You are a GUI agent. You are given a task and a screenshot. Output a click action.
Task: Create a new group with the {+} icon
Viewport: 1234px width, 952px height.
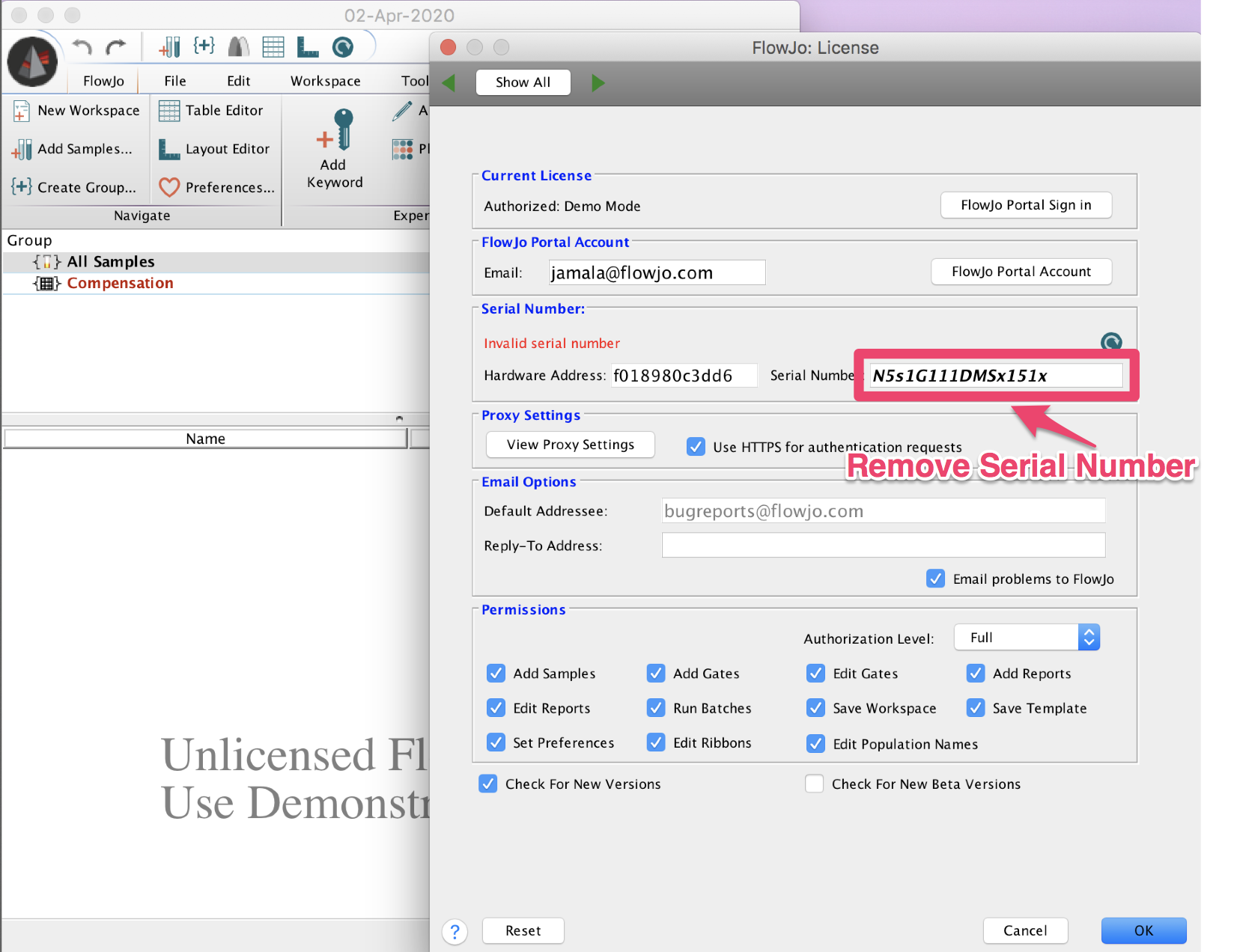(x=21, y=187)
